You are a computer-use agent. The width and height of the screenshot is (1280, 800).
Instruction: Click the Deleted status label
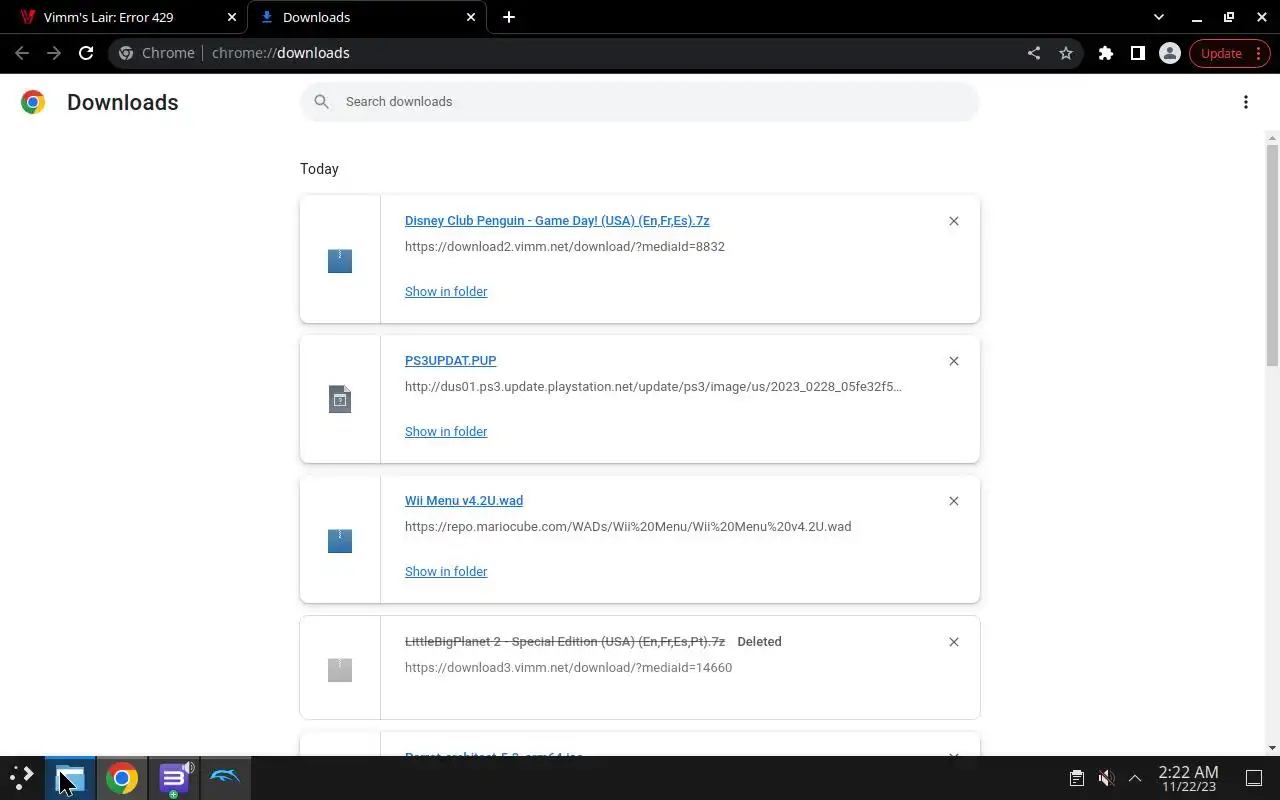coord(759,641)
